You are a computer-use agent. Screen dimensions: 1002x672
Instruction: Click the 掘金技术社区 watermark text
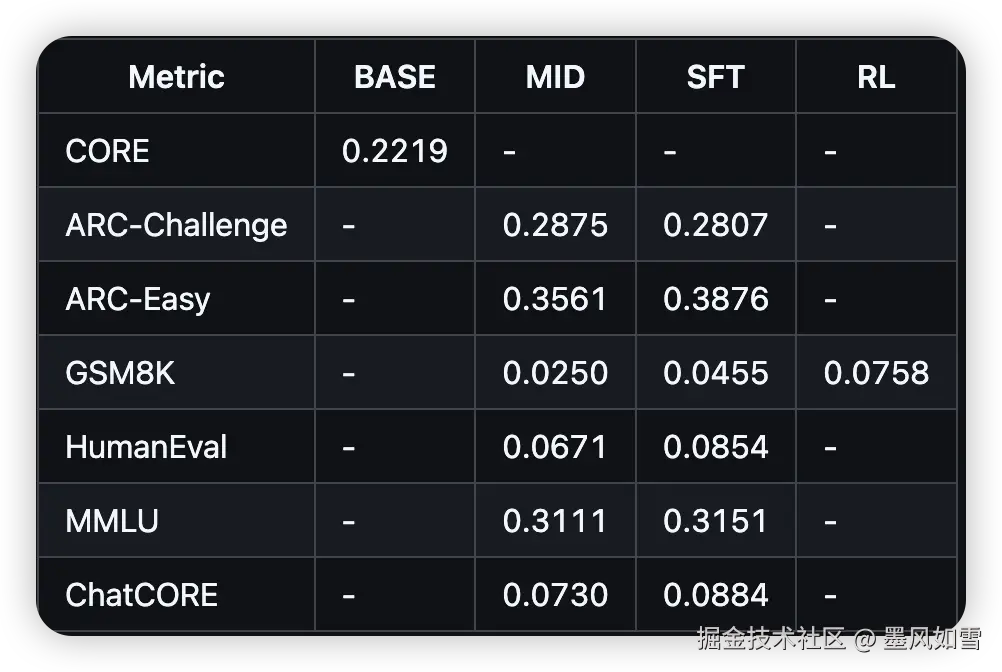click(x=771, y=638)
